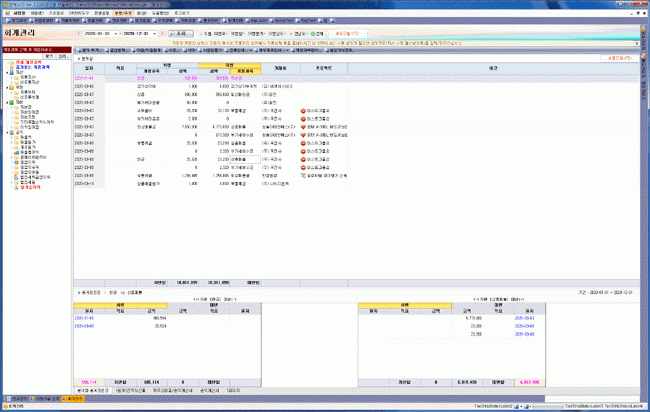Collapse the 자산 tree node
650x412 pixels.
[x=7, y=73]
